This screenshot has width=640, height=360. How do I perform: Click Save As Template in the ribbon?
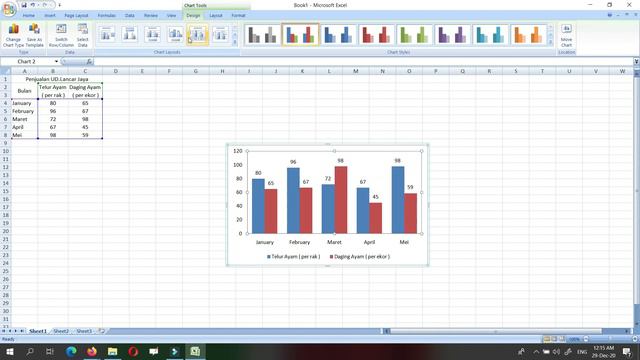34,35
